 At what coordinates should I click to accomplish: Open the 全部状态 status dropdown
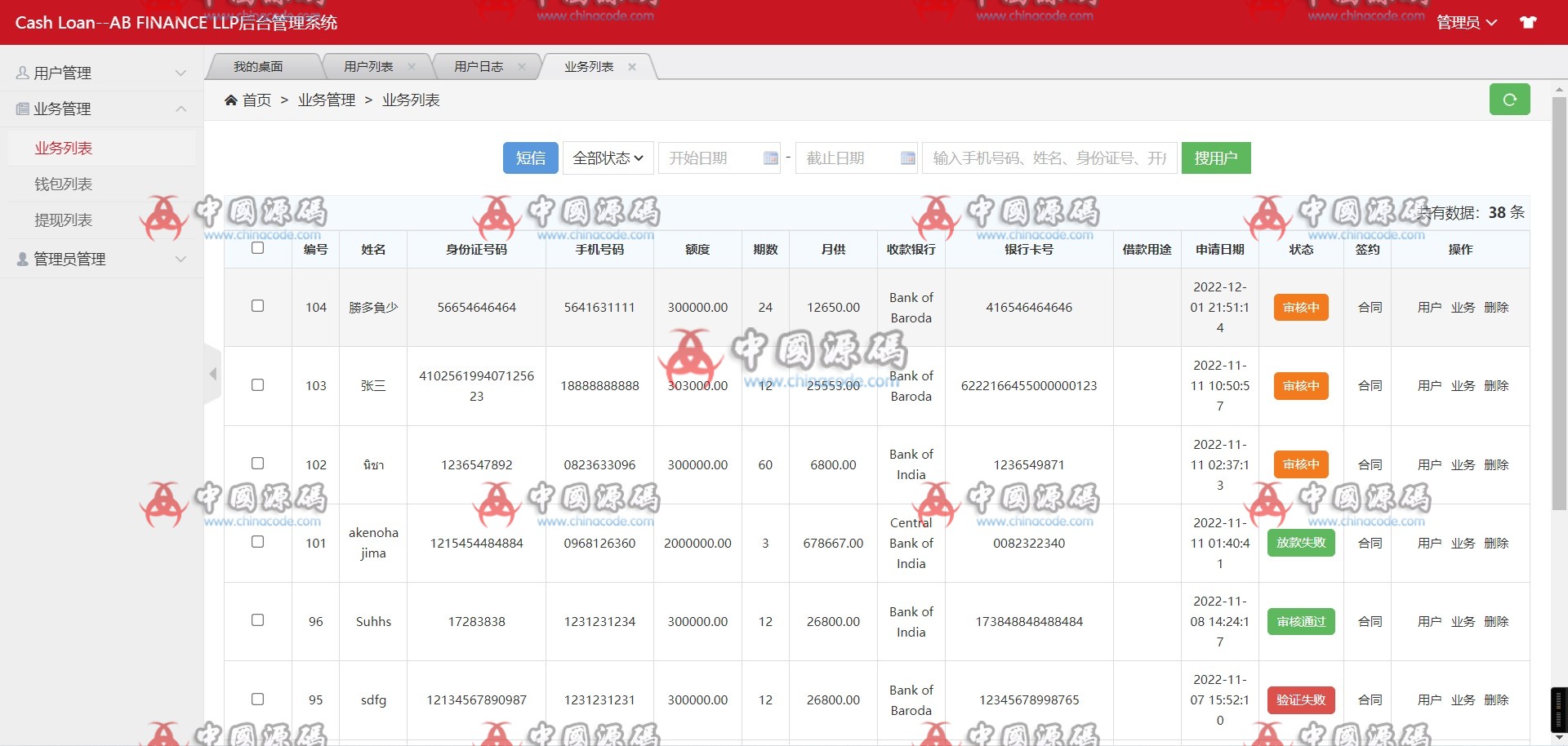(x=607, y=158)
